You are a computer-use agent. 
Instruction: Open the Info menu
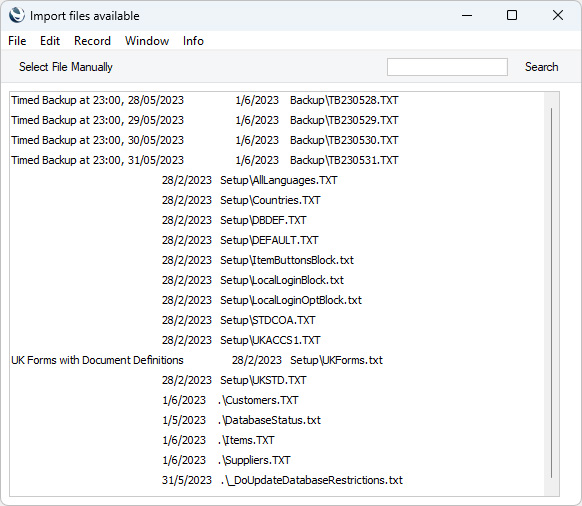click(x=193, y=41)
